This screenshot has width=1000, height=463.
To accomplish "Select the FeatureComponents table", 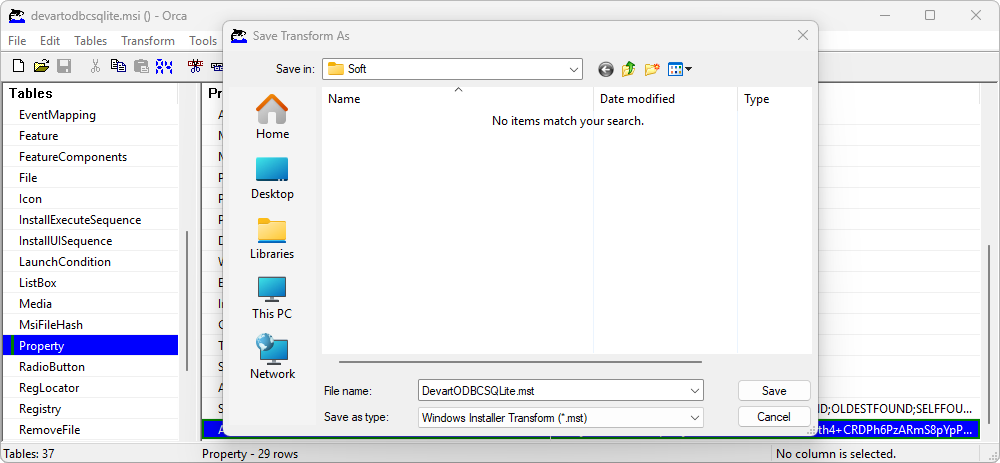I will tap(91, 157).
